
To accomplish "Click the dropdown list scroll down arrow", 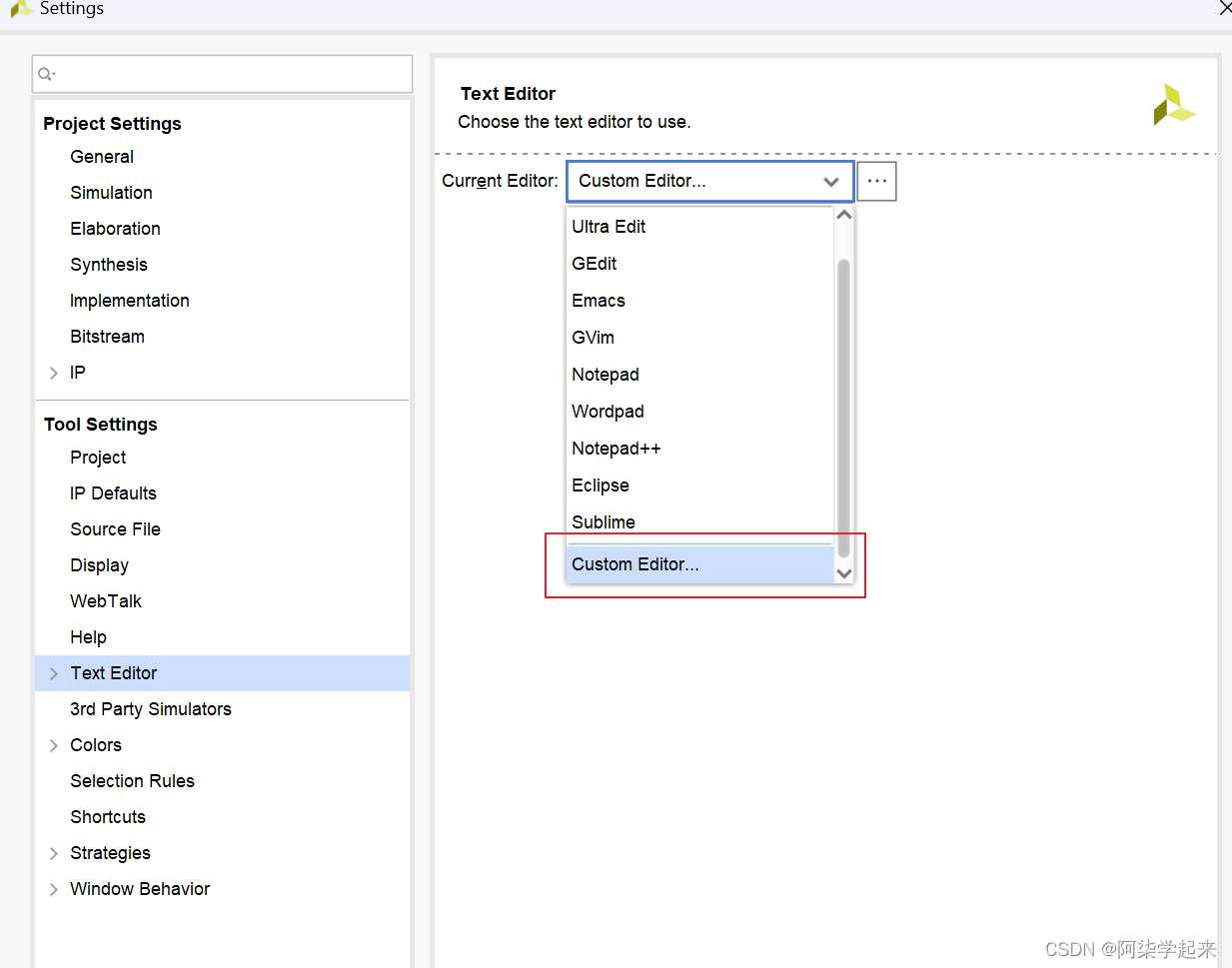I will point(844,573).
